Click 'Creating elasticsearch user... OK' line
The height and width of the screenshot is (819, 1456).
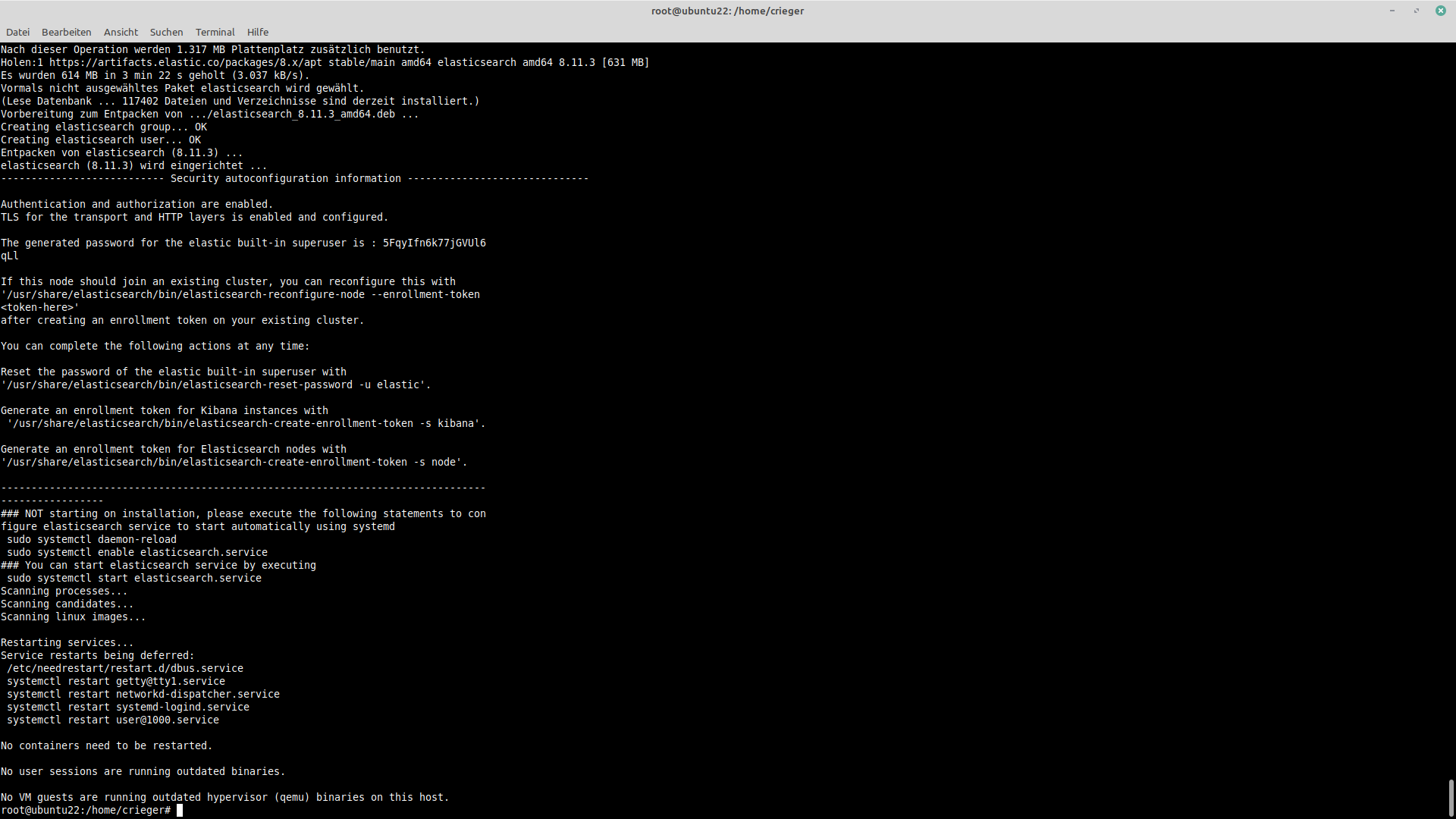100,140
